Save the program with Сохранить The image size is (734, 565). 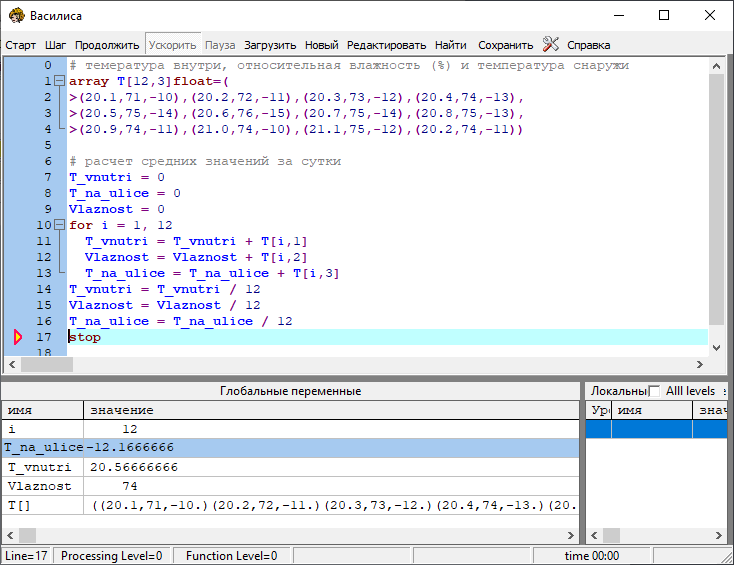pos(505,45)
